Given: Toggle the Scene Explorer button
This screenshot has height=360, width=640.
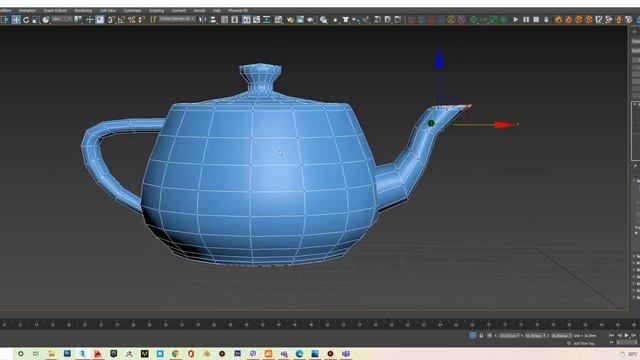Looking at the screenshot, I should tap(224, 20).
